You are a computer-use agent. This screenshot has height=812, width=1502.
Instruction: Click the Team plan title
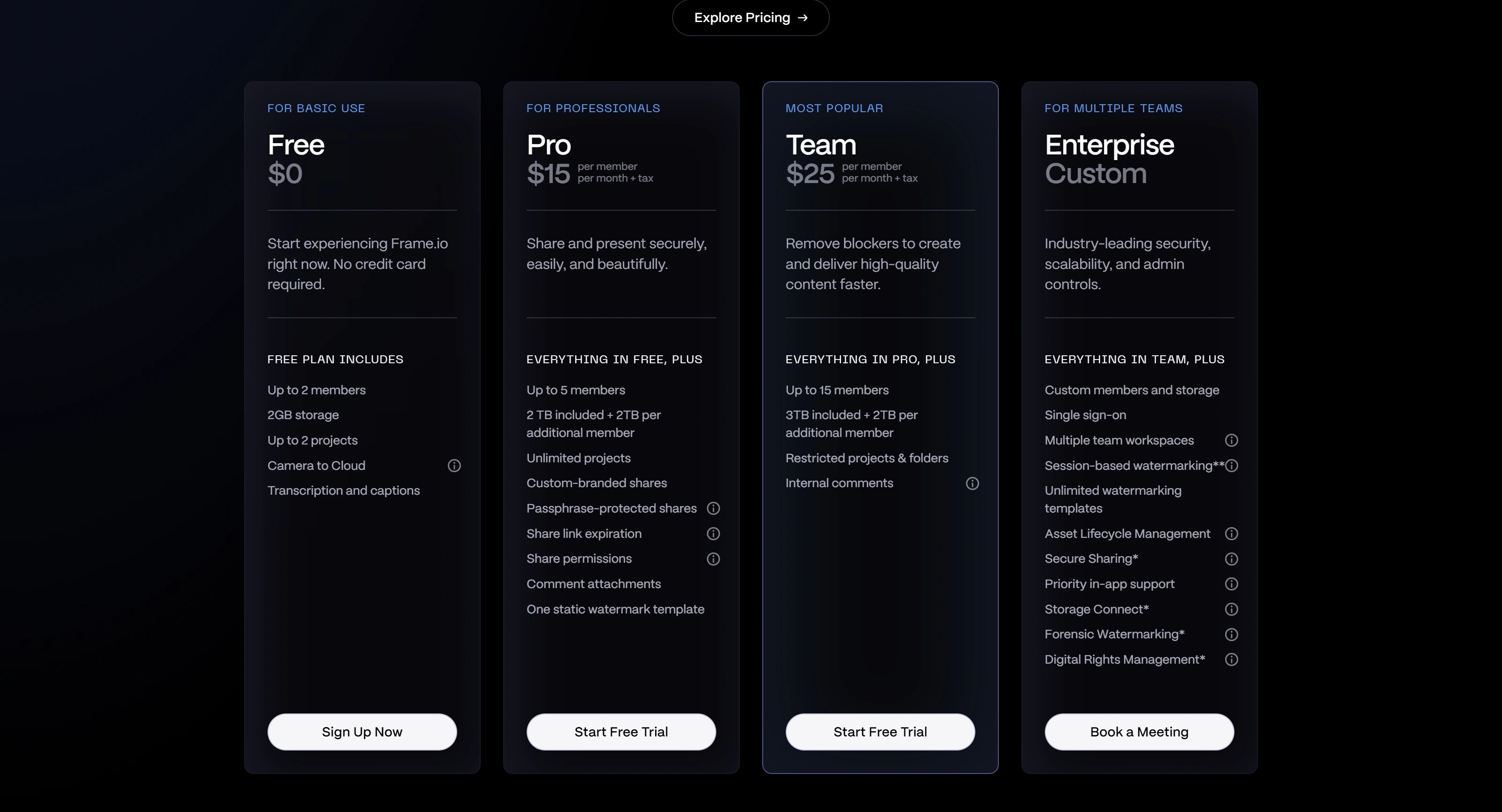pyautogui.click(x=821, y=145)
